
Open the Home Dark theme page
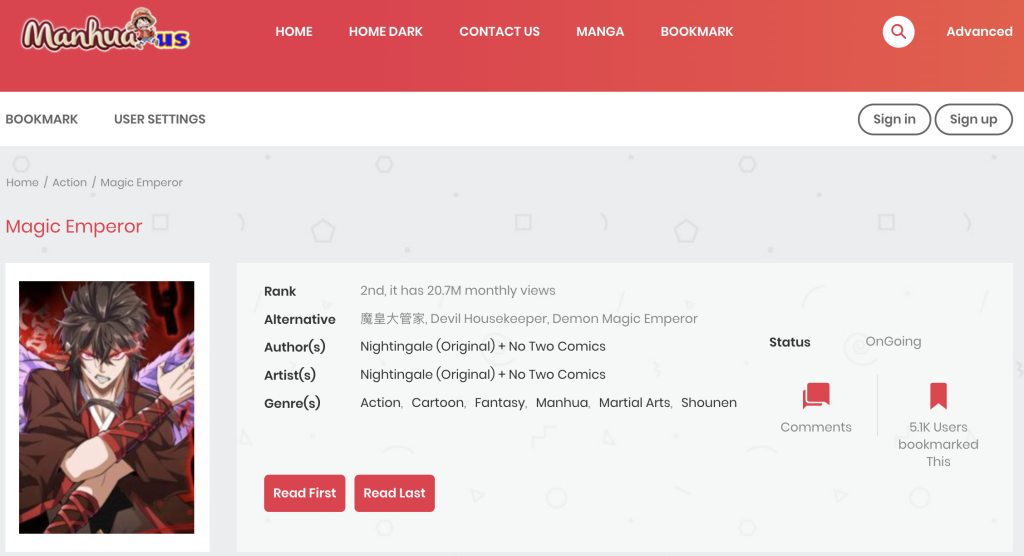pyautogui.click(x=385, y=32)
